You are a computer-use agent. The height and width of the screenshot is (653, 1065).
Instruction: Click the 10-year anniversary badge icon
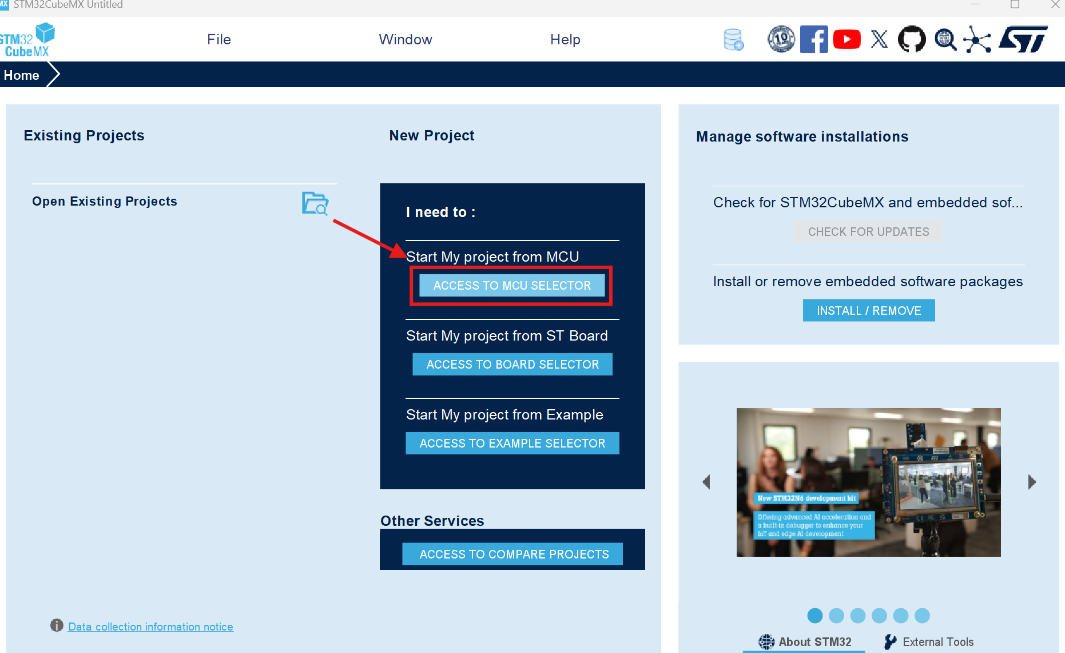[781, 39]
